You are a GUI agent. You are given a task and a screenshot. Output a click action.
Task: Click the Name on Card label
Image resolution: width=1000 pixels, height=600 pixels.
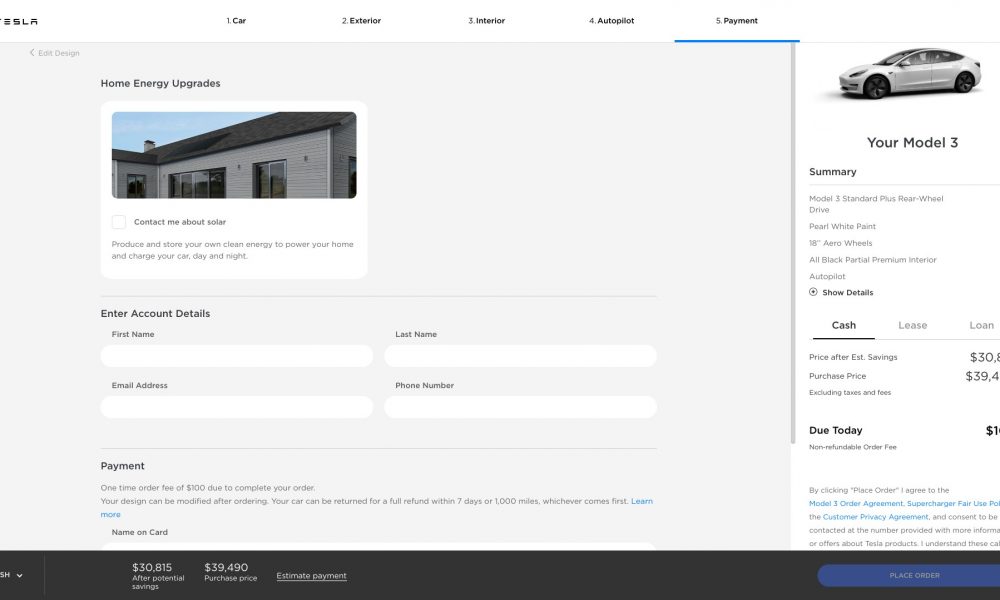point(140,532)
